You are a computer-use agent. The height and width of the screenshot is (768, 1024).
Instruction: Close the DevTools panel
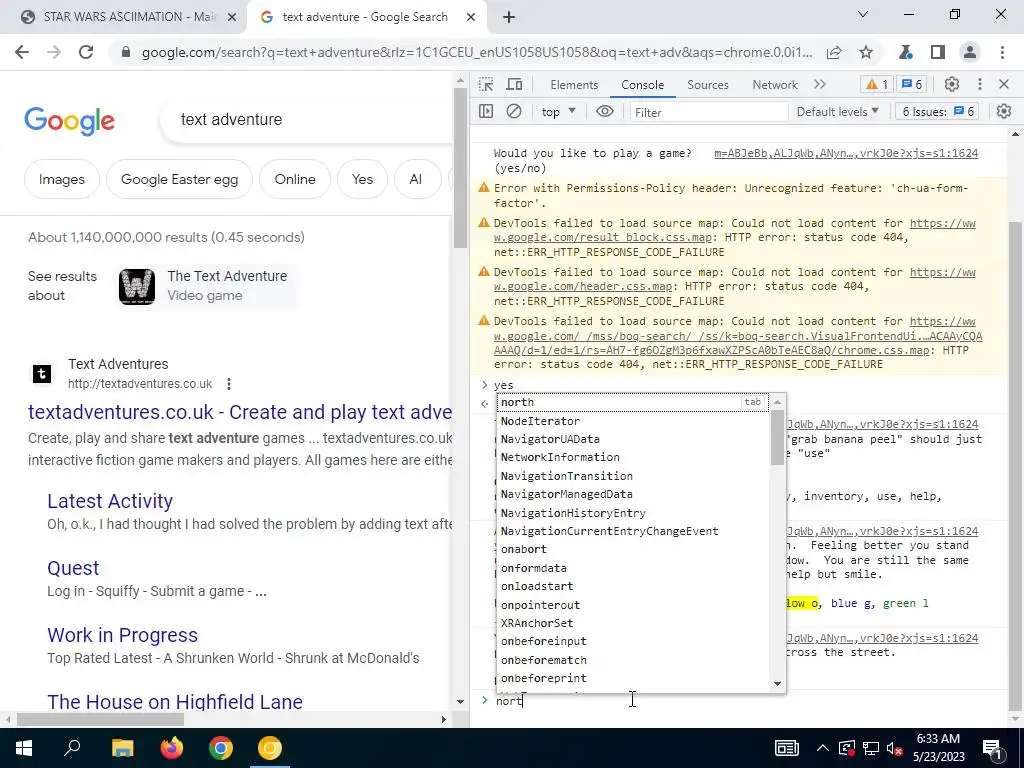click(1004, 84)
